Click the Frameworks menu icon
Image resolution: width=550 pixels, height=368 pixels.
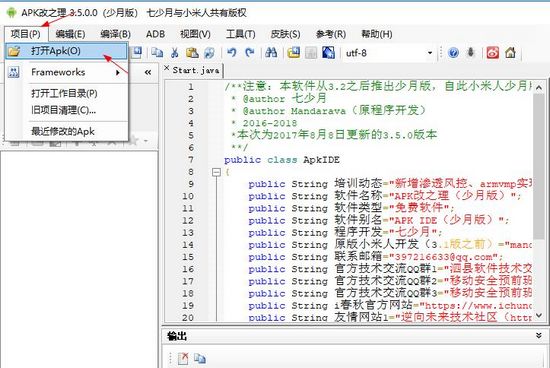[x=14, y=72]
